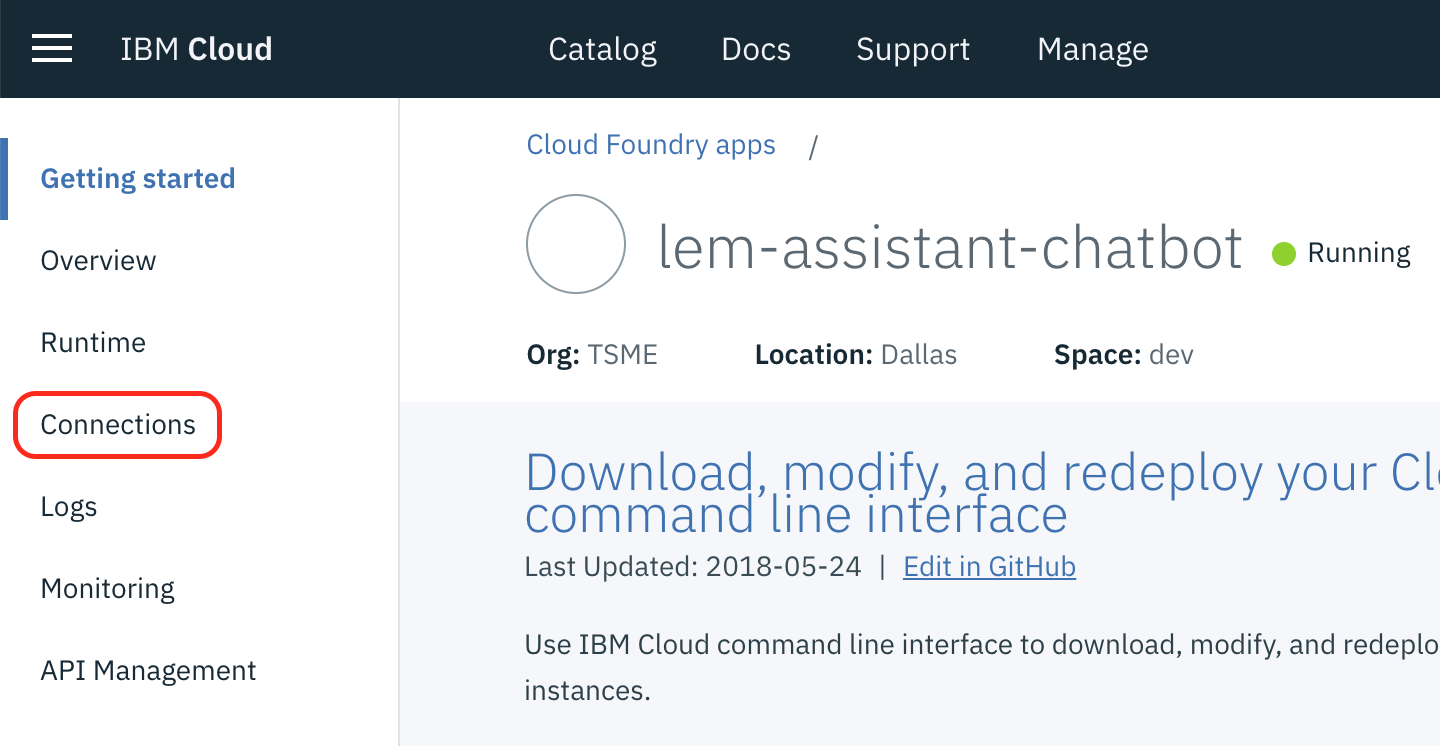Click the Last Updated: 2018-05-24 text
Viewport: 1440px width, 746px height.
693,567
